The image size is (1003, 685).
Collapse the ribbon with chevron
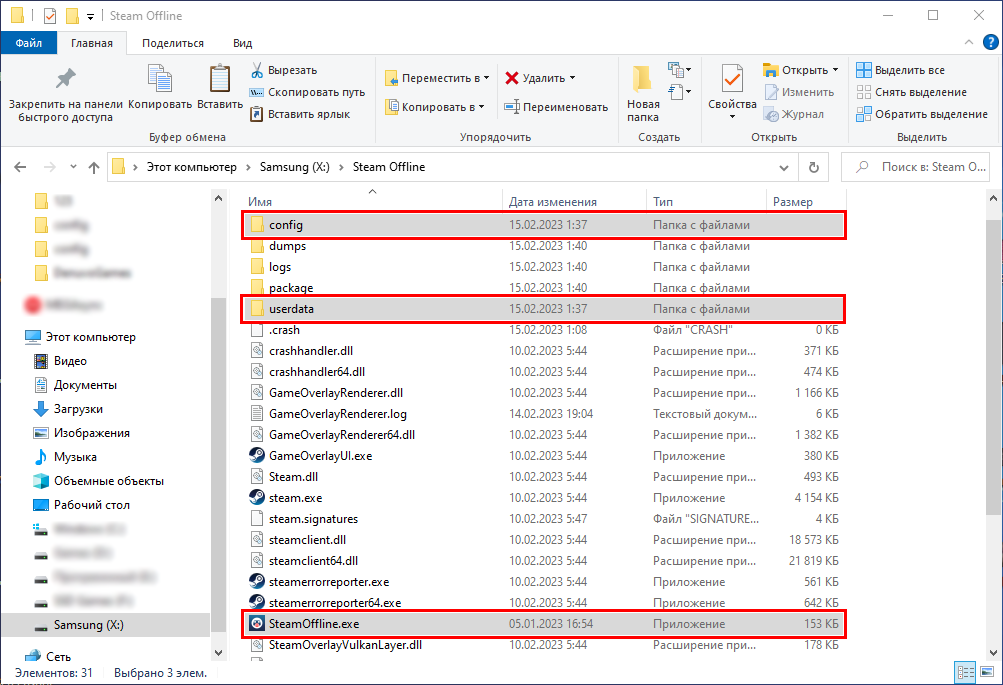(x=968, y=42)
